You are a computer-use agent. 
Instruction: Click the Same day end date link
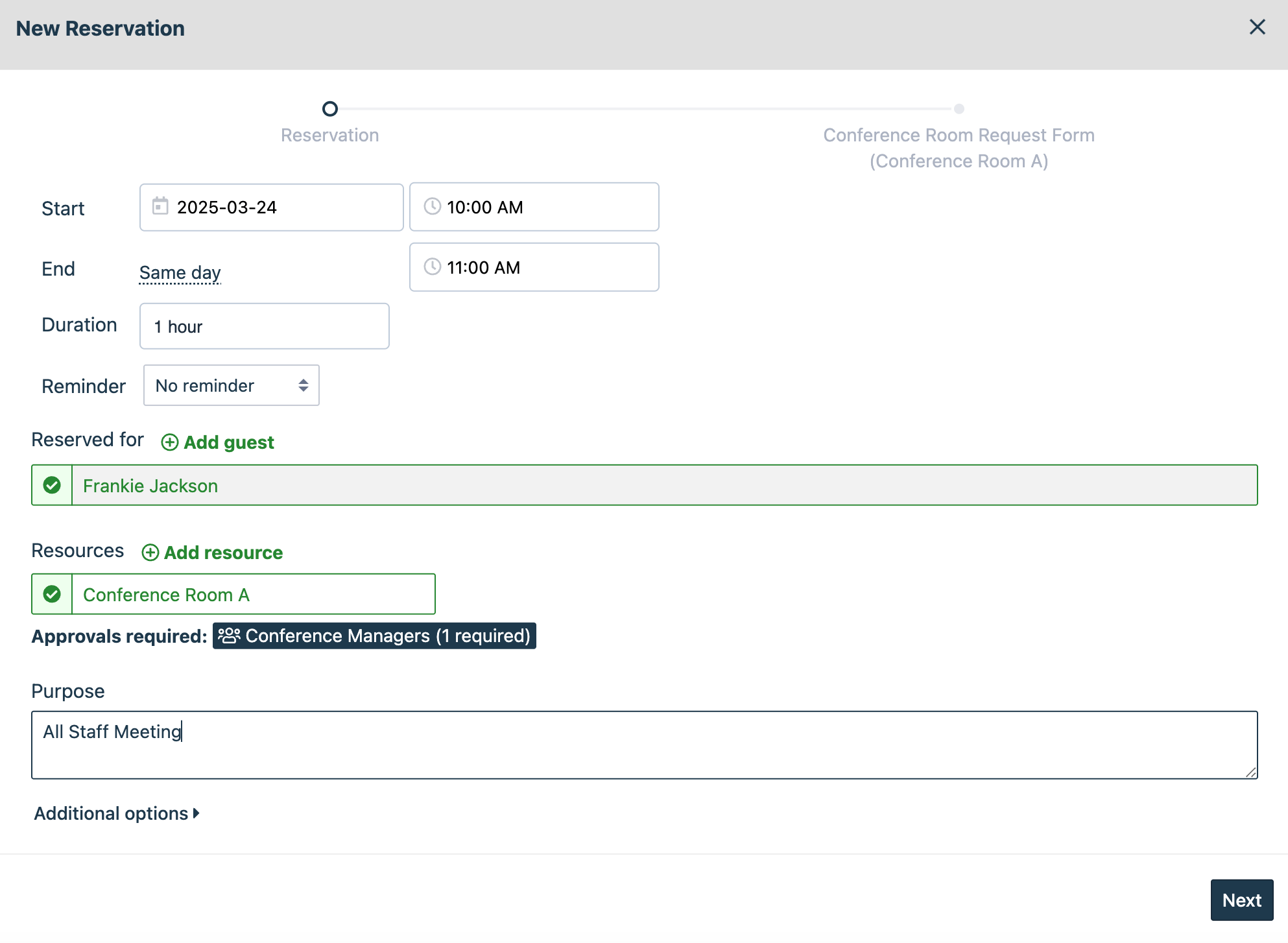180,272
